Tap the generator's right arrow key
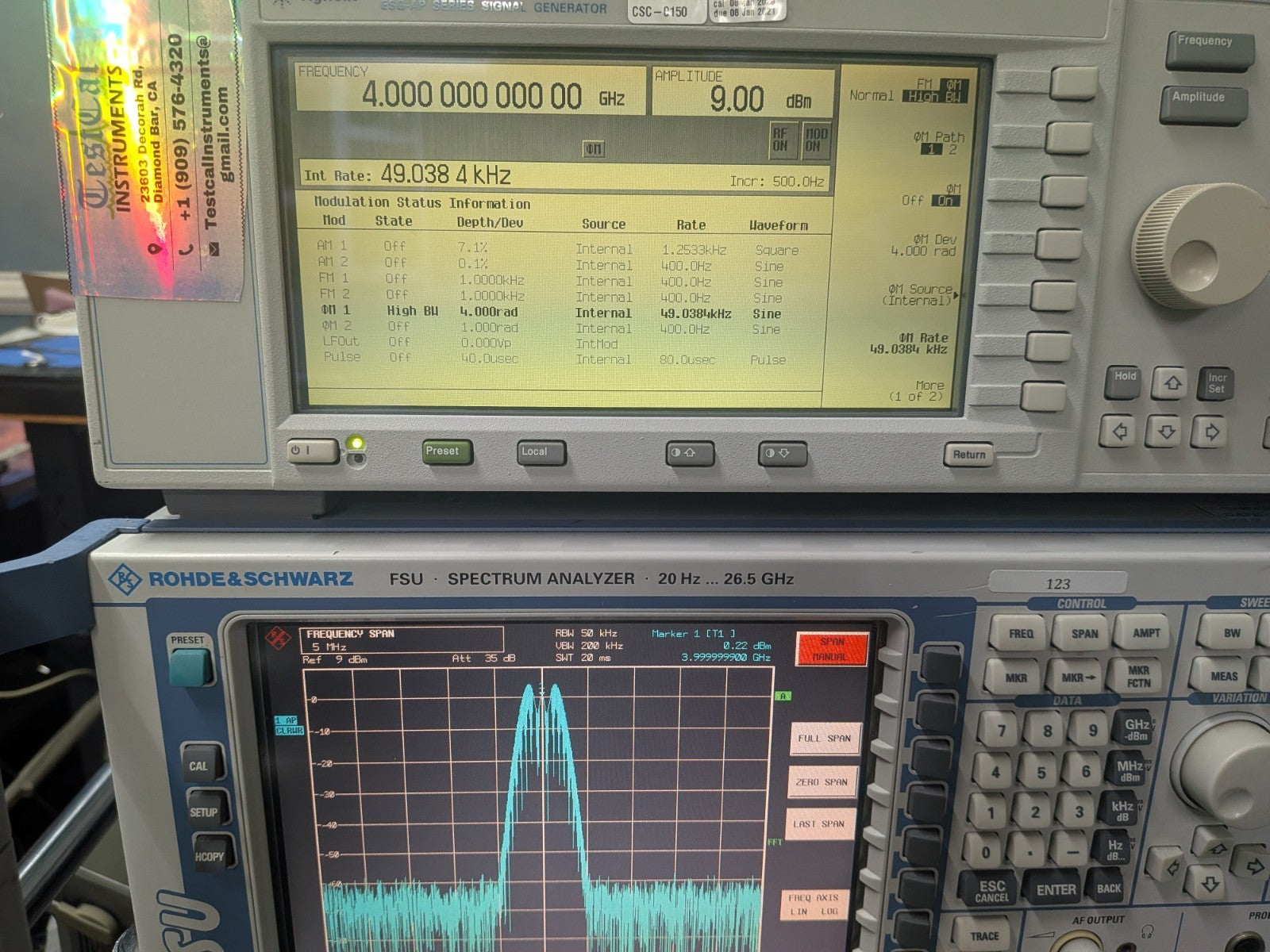Viewport: 1270px width, 952px height. [1211, 432]
